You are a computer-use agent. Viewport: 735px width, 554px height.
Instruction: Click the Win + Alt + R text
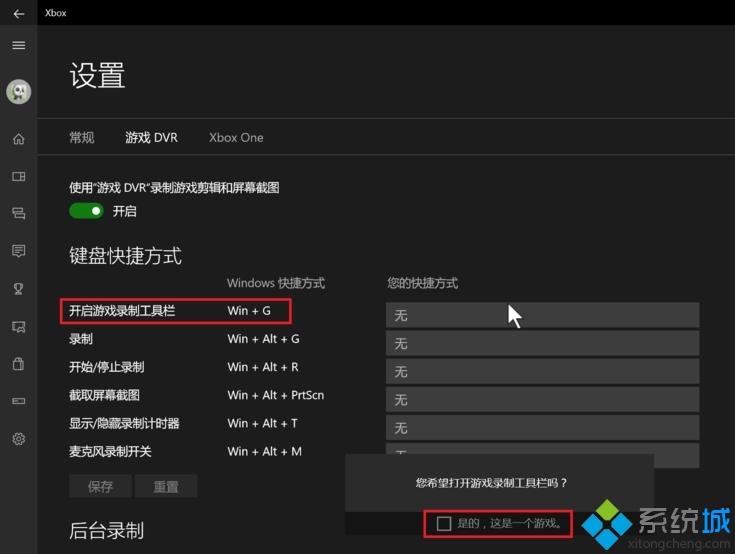[263, 367]
